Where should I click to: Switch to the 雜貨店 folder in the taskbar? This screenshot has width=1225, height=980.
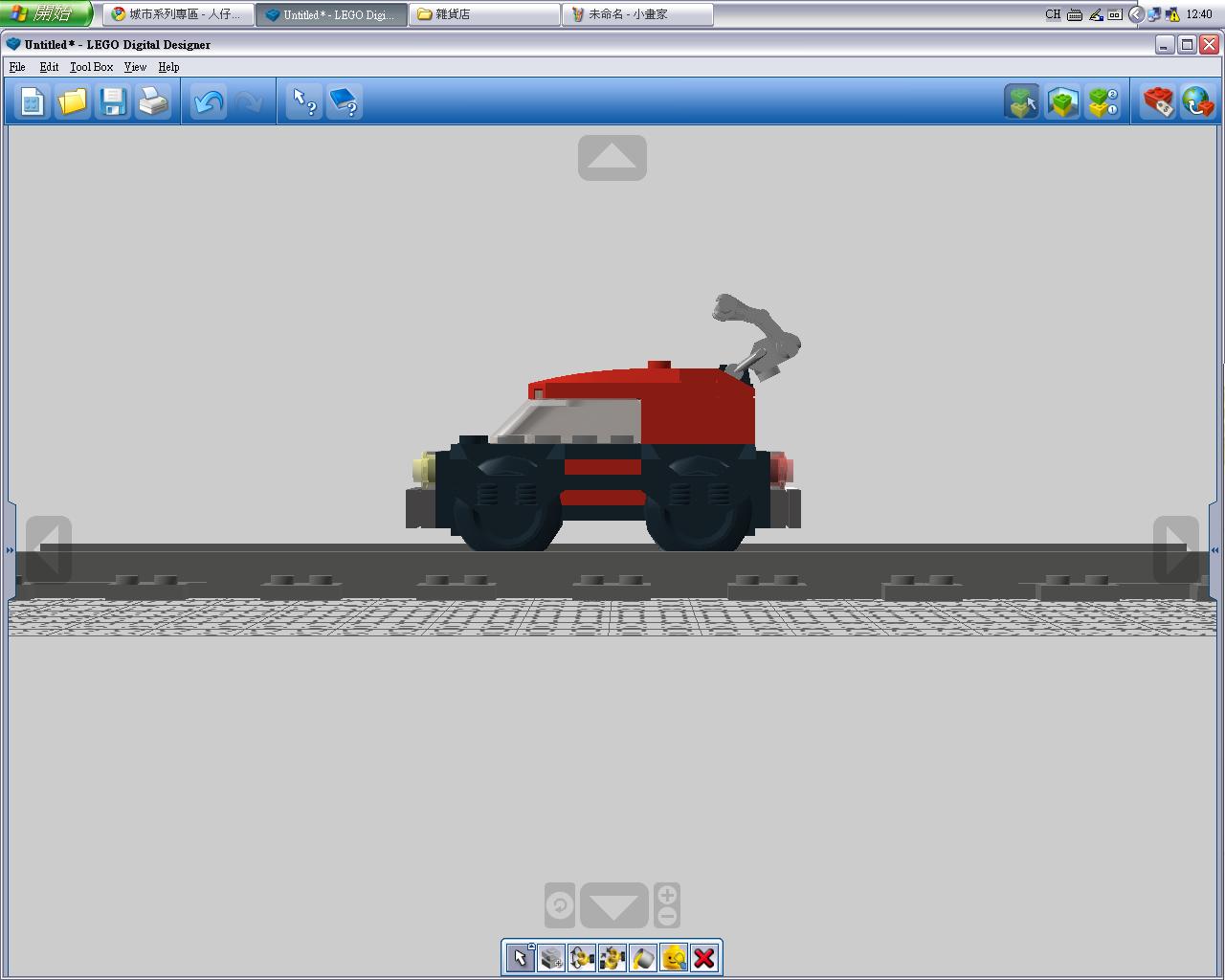[484, 14]
